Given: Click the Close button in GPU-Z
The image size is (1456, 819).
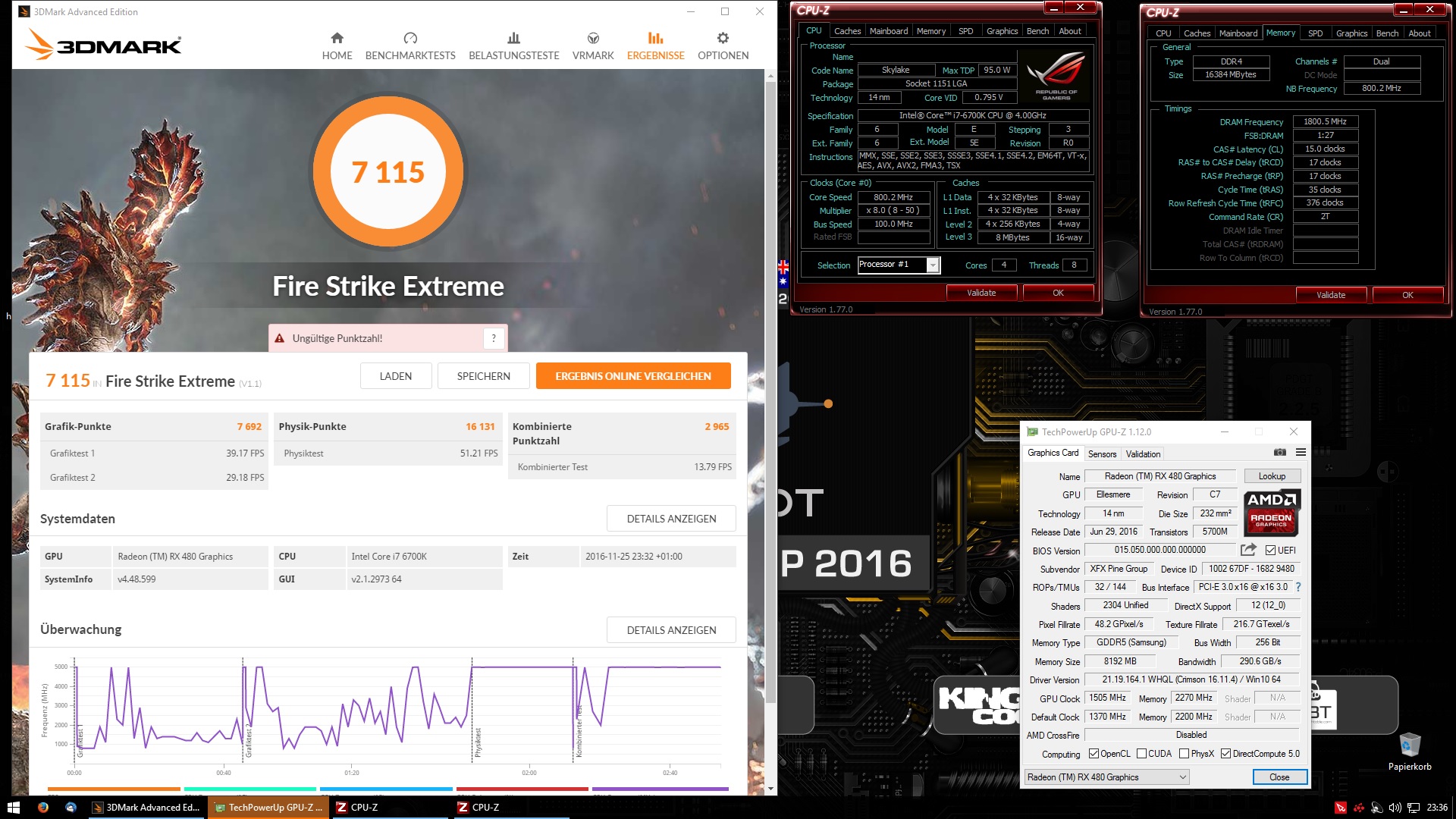Looking at the screenshot, I should point(1279,777).
